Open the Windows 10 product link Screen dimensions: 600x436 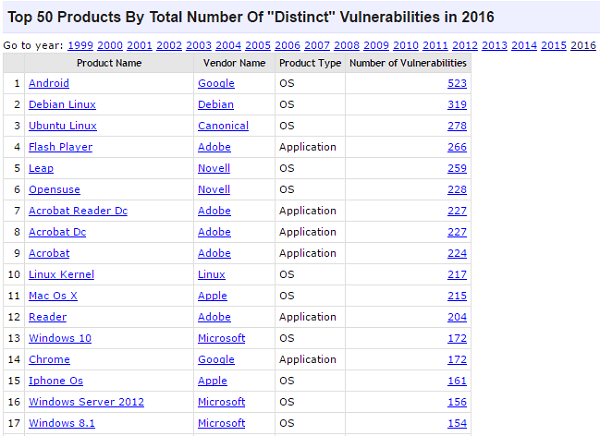pyautogui.click(x=60, y=338)
